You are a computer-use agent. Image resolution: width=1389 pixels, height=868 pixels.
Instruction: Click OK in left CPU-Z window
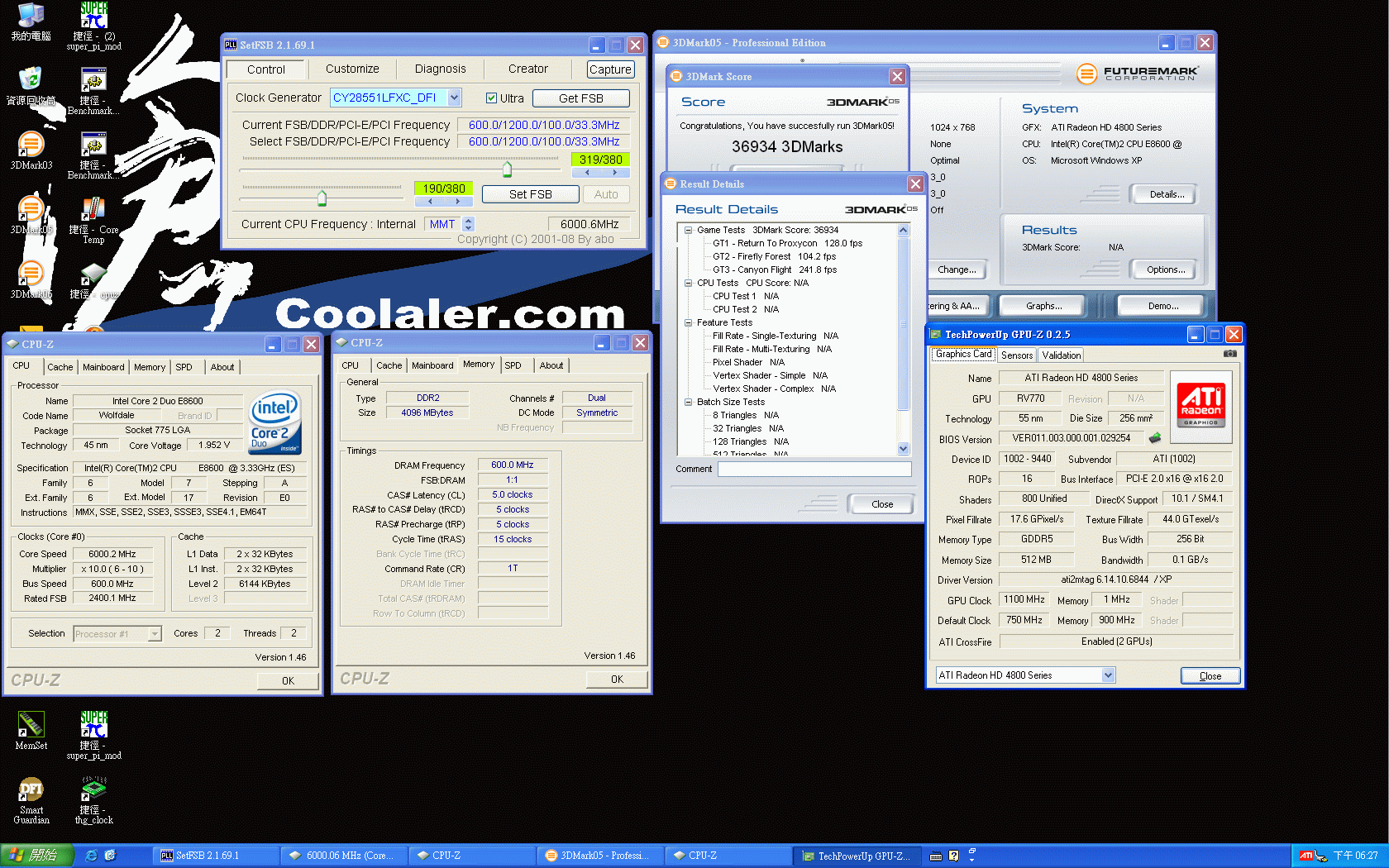(x=287, y=681)
